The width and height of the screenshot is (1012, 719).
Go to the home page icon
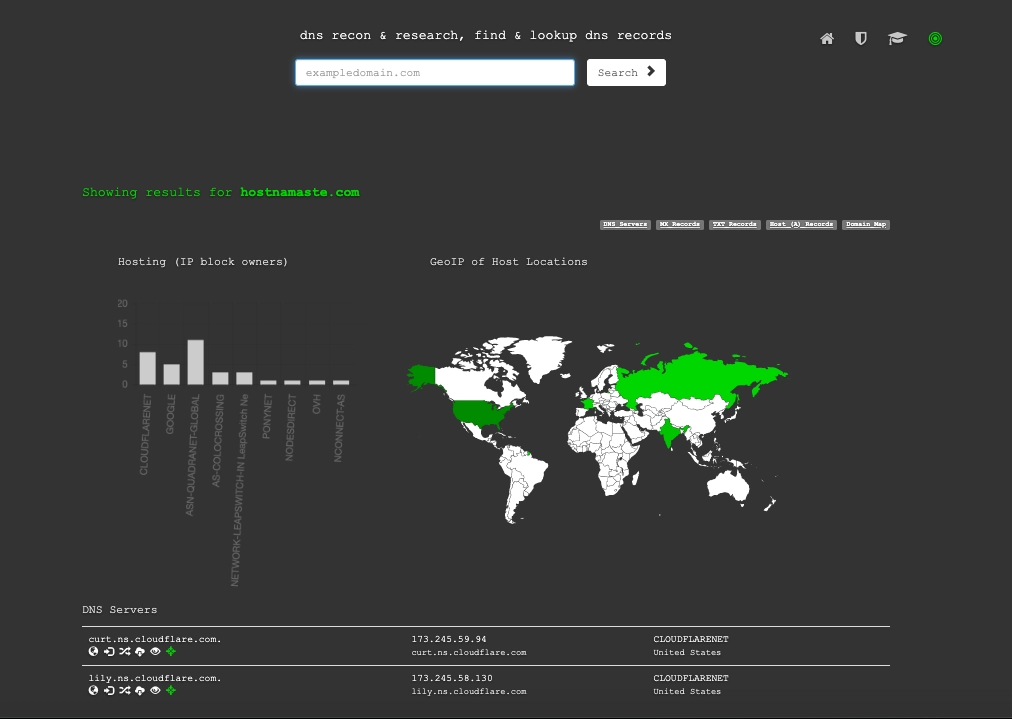coord(827,39)
